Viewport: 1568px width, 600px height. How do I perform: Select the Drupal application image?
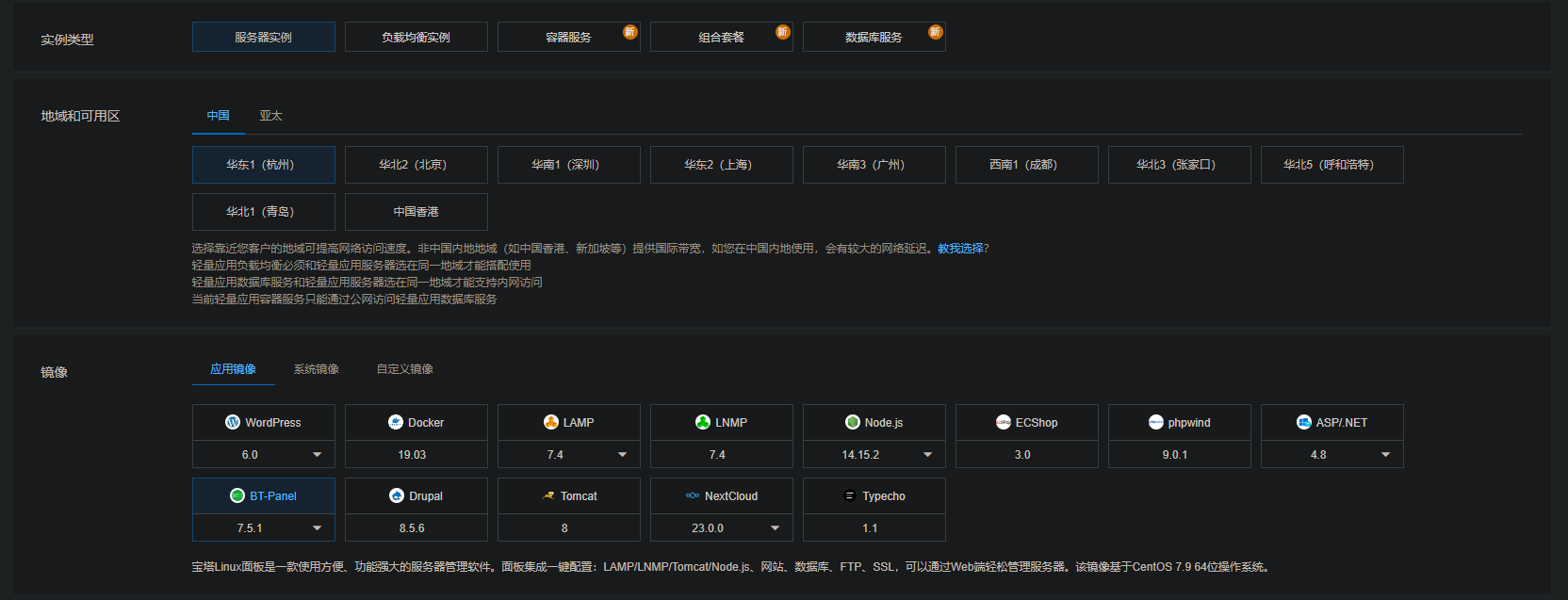click(x=416, y=495)
